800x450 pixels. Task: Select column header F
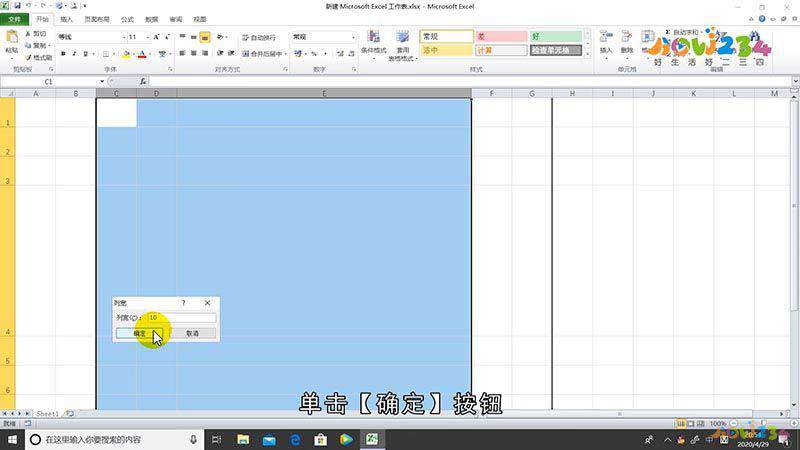[x=491, y=93]
